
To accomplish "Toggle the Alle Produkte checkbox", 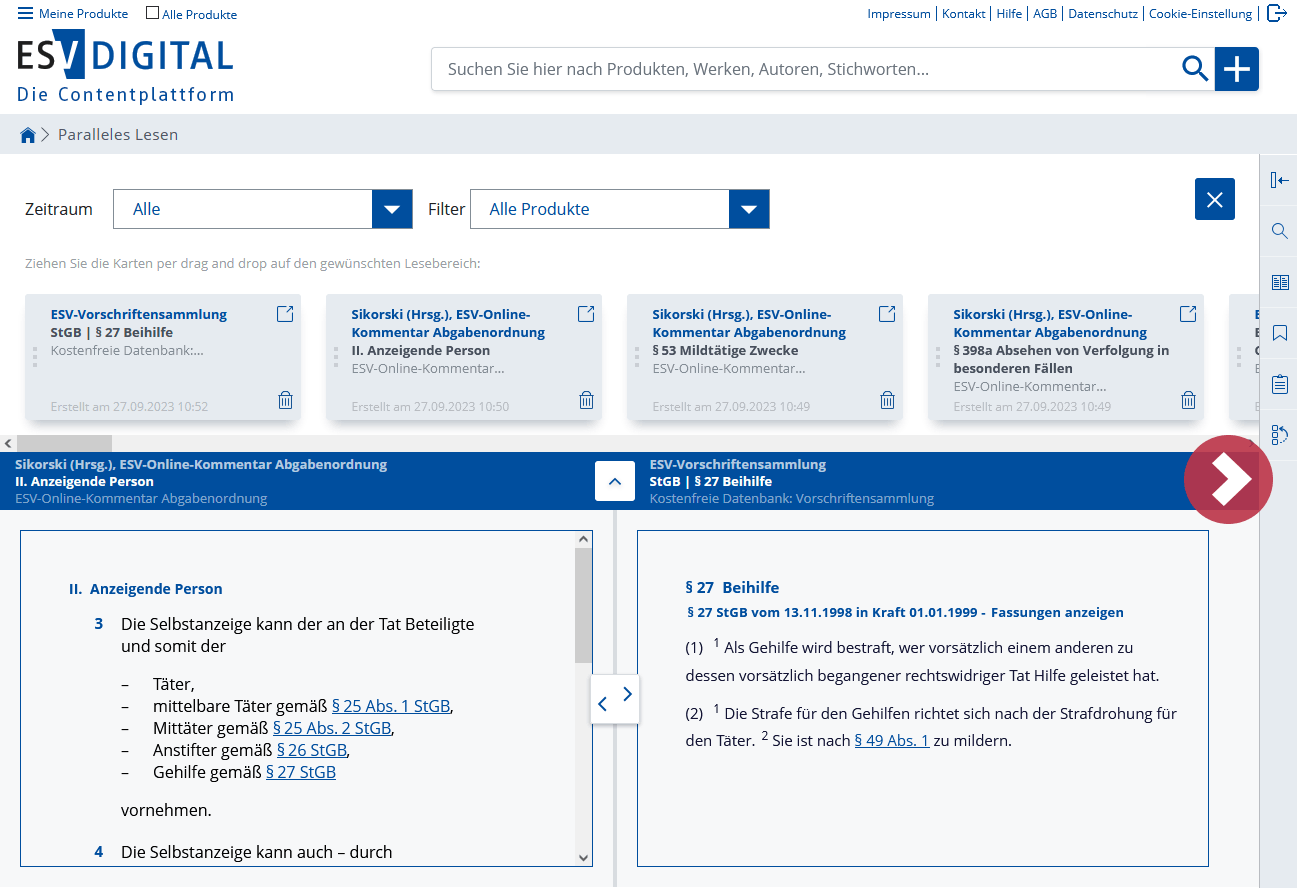I will tap(152, 13).
